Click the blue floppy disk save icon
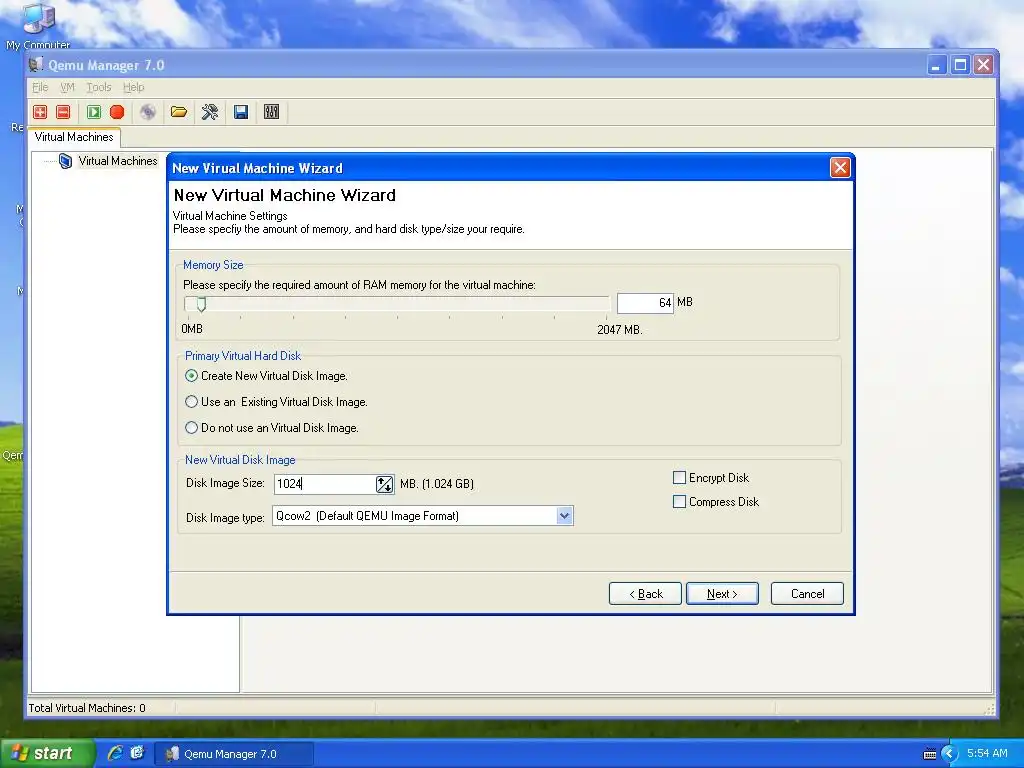 tap(241, 112)
